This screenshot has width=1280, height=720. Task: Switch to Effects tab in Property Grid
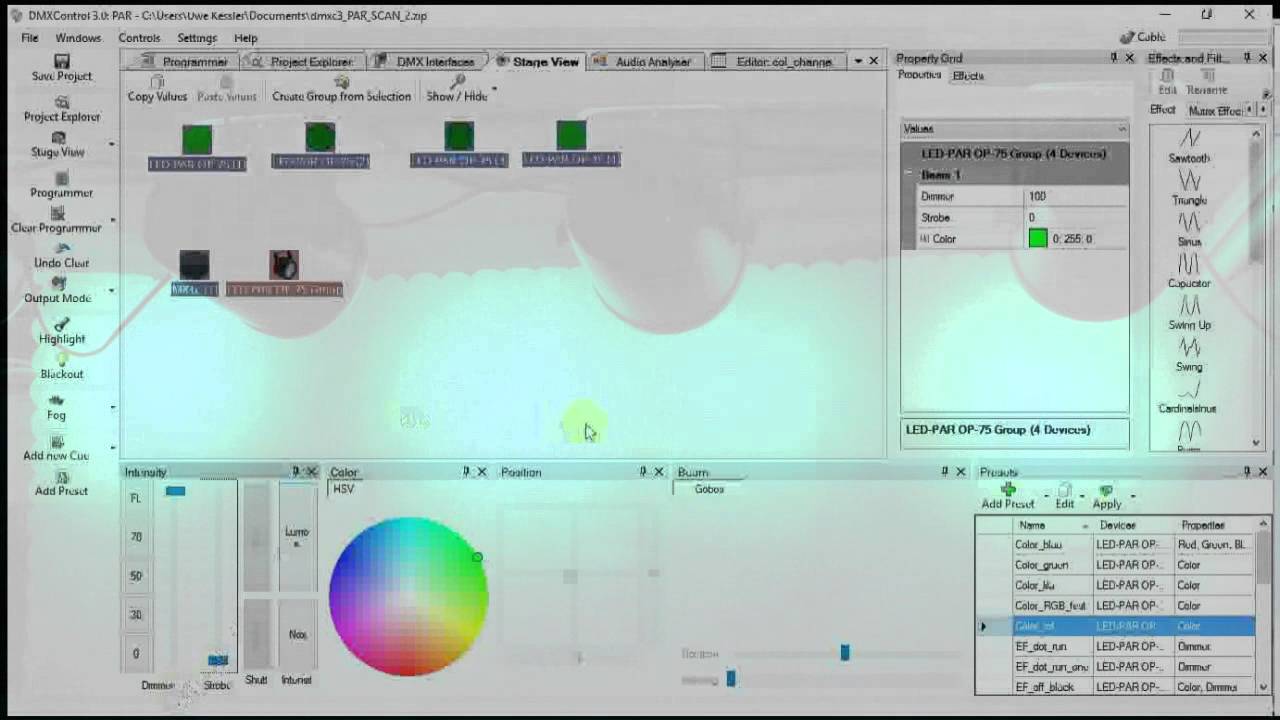968,76
